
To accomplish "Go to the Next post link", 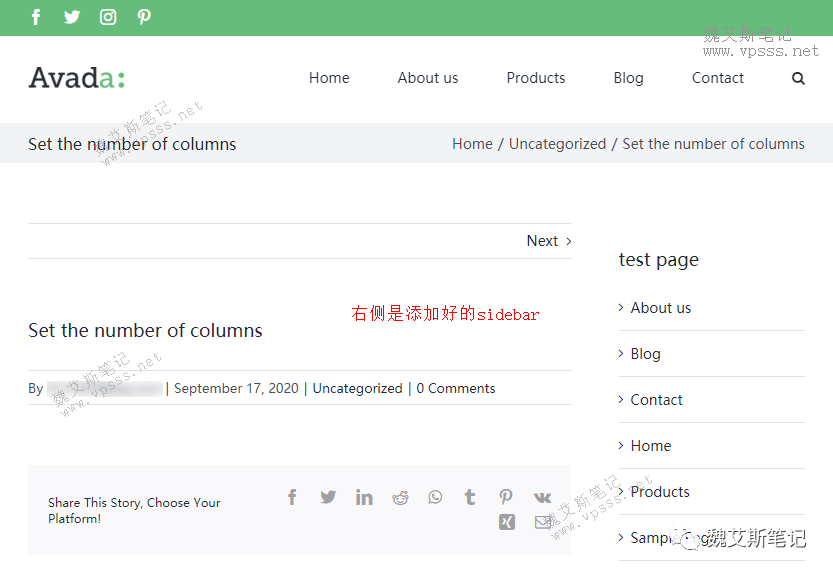I will click(549, 241).
